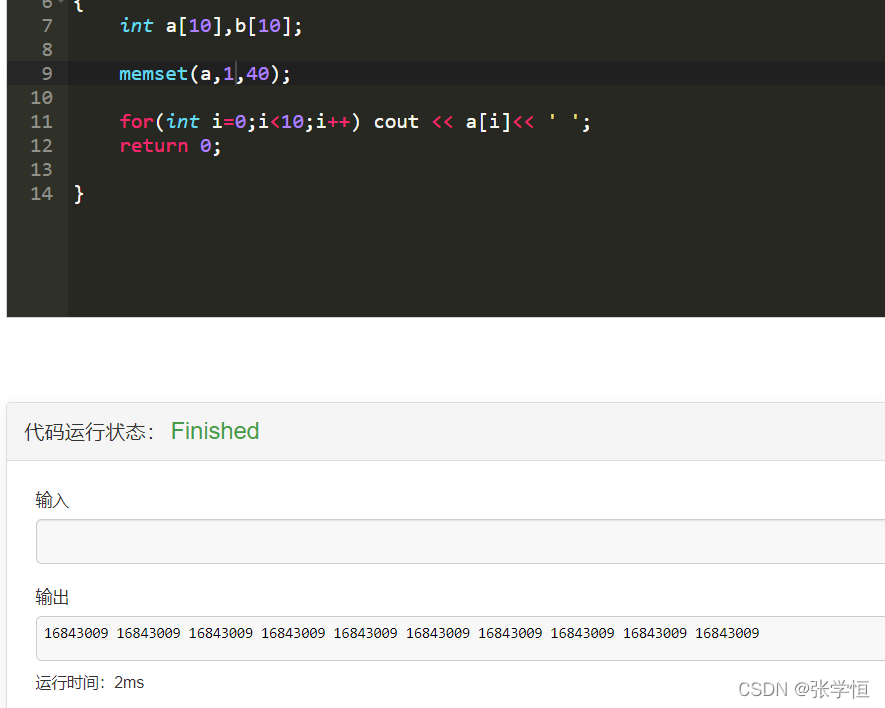Click the 'return 0;' line

(170, 146)
